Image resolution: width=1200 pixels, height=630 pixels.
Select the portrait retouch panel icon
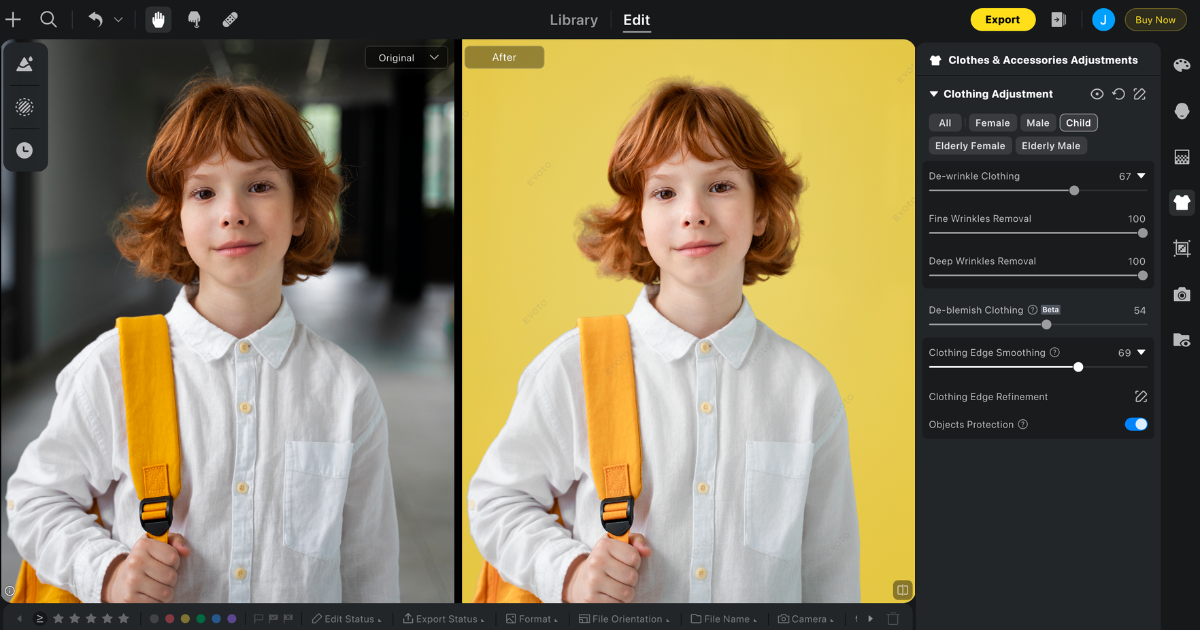click(1182, 109)
